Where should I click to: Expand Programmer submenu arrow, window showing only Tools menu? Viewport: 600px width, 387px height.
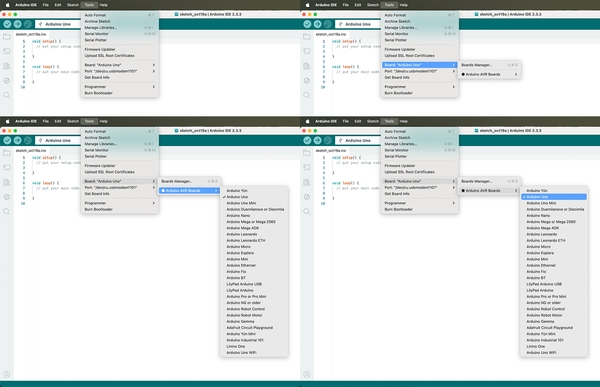pyautogui.click(x=153, y=87)
